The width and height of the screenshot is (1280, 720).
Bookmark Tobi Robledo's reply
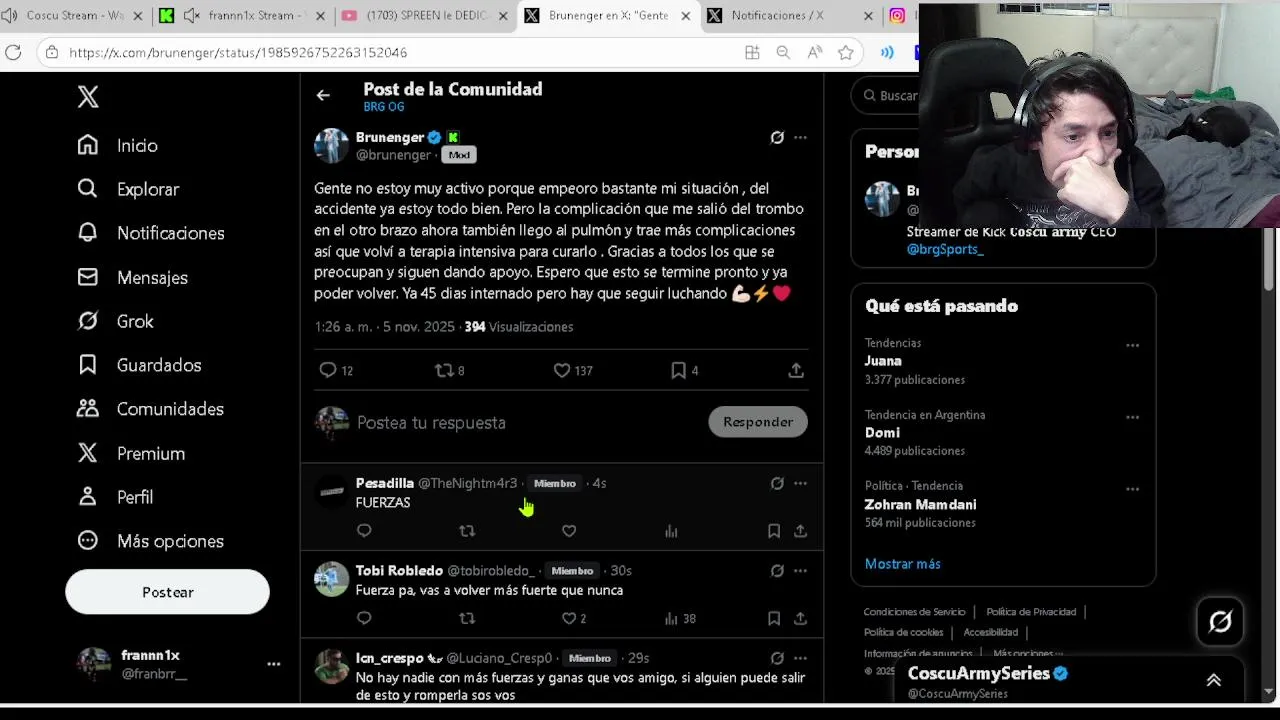774,618
